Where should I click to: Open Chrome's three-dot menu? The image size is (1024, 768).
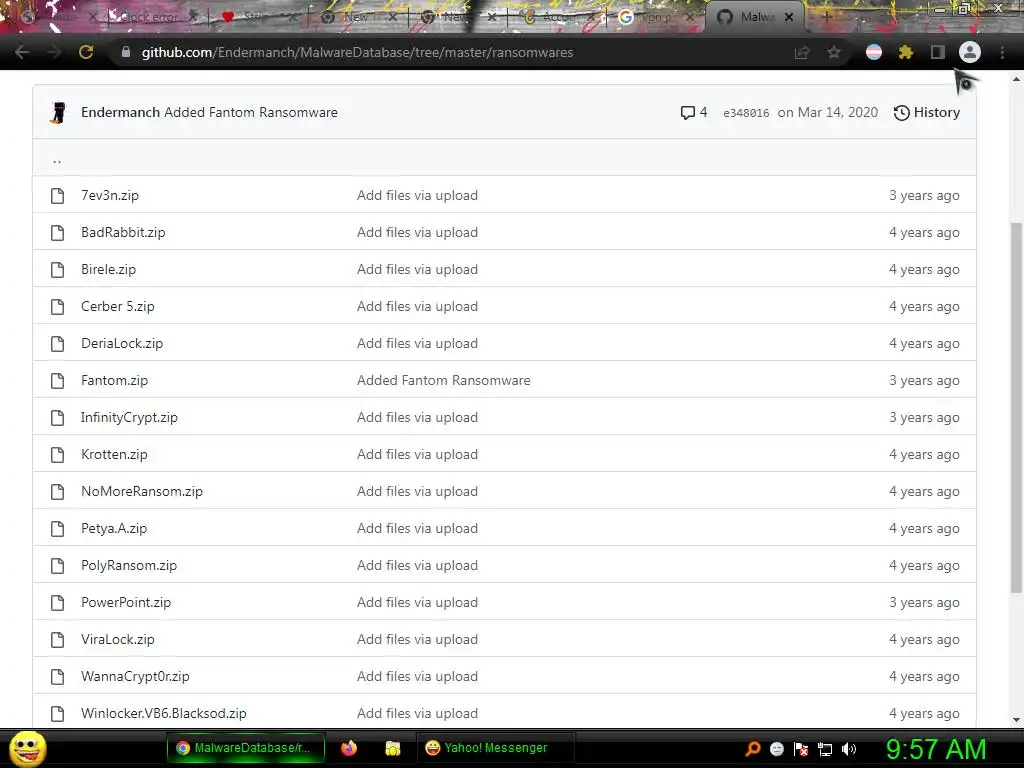tap(1002, 52)
